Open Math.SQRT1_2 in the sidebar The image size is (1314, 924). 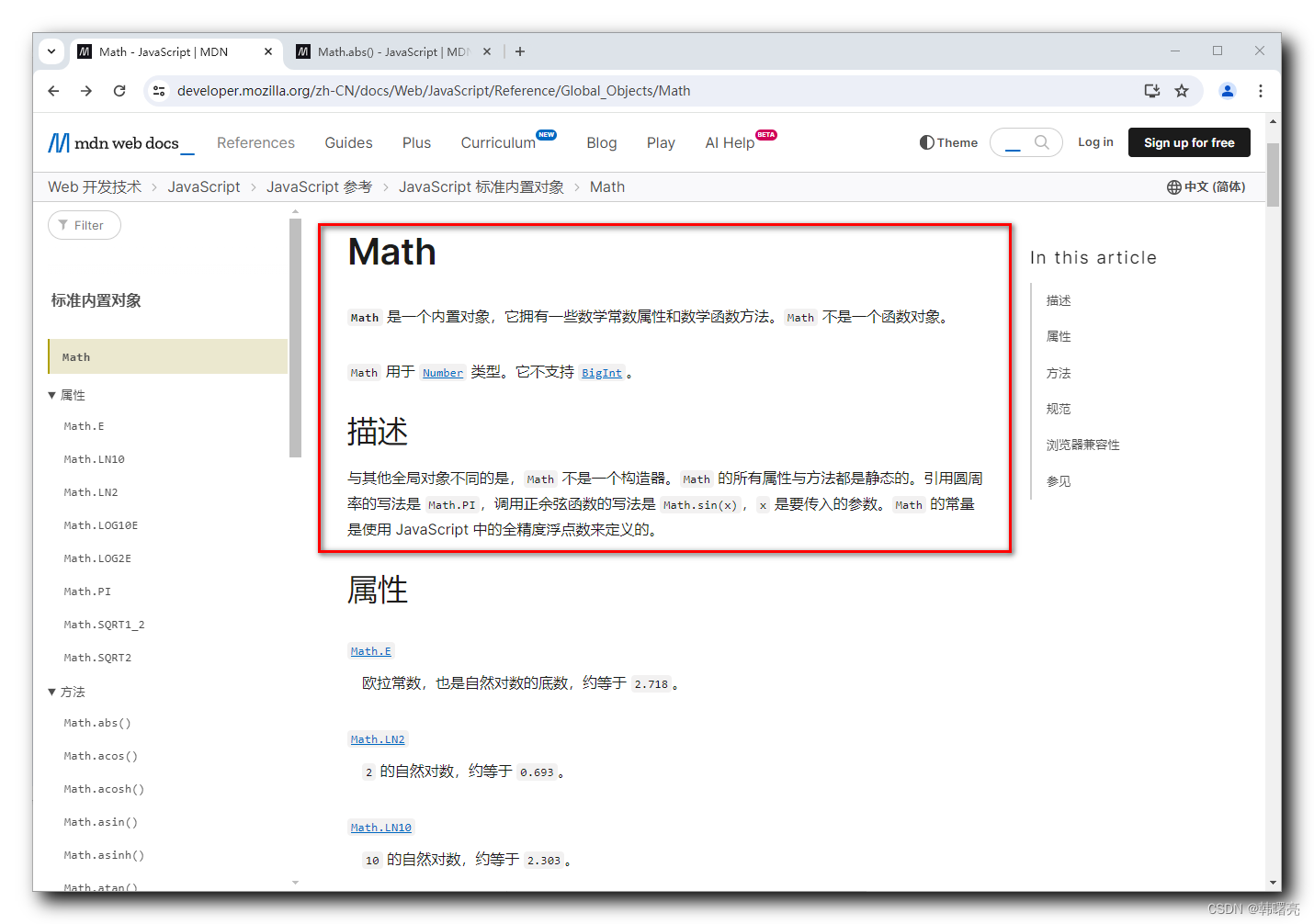pyautogui.click(x=104, y=625)
